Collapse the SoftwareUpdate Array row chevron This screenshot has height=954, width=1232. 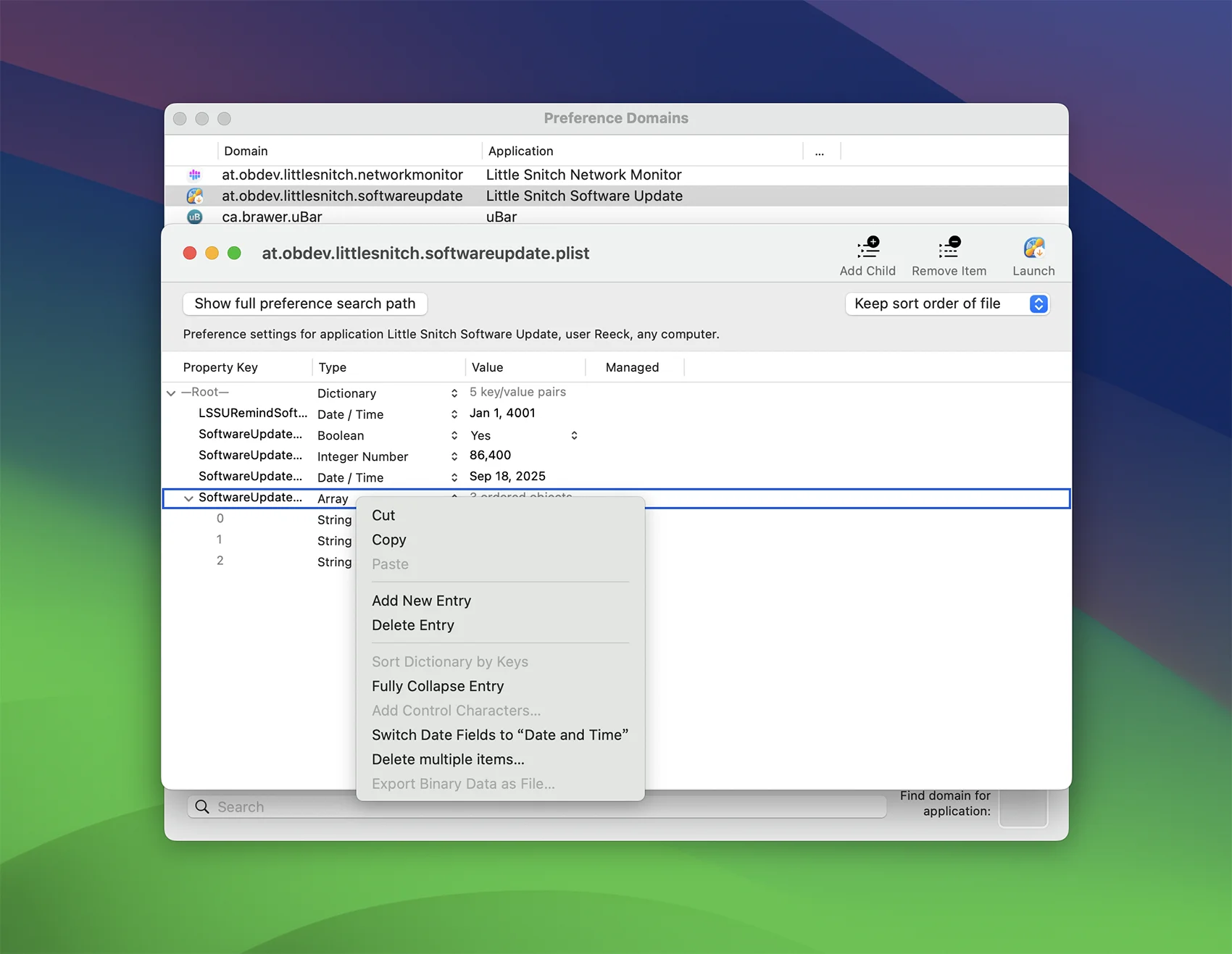tap(188, 498)
